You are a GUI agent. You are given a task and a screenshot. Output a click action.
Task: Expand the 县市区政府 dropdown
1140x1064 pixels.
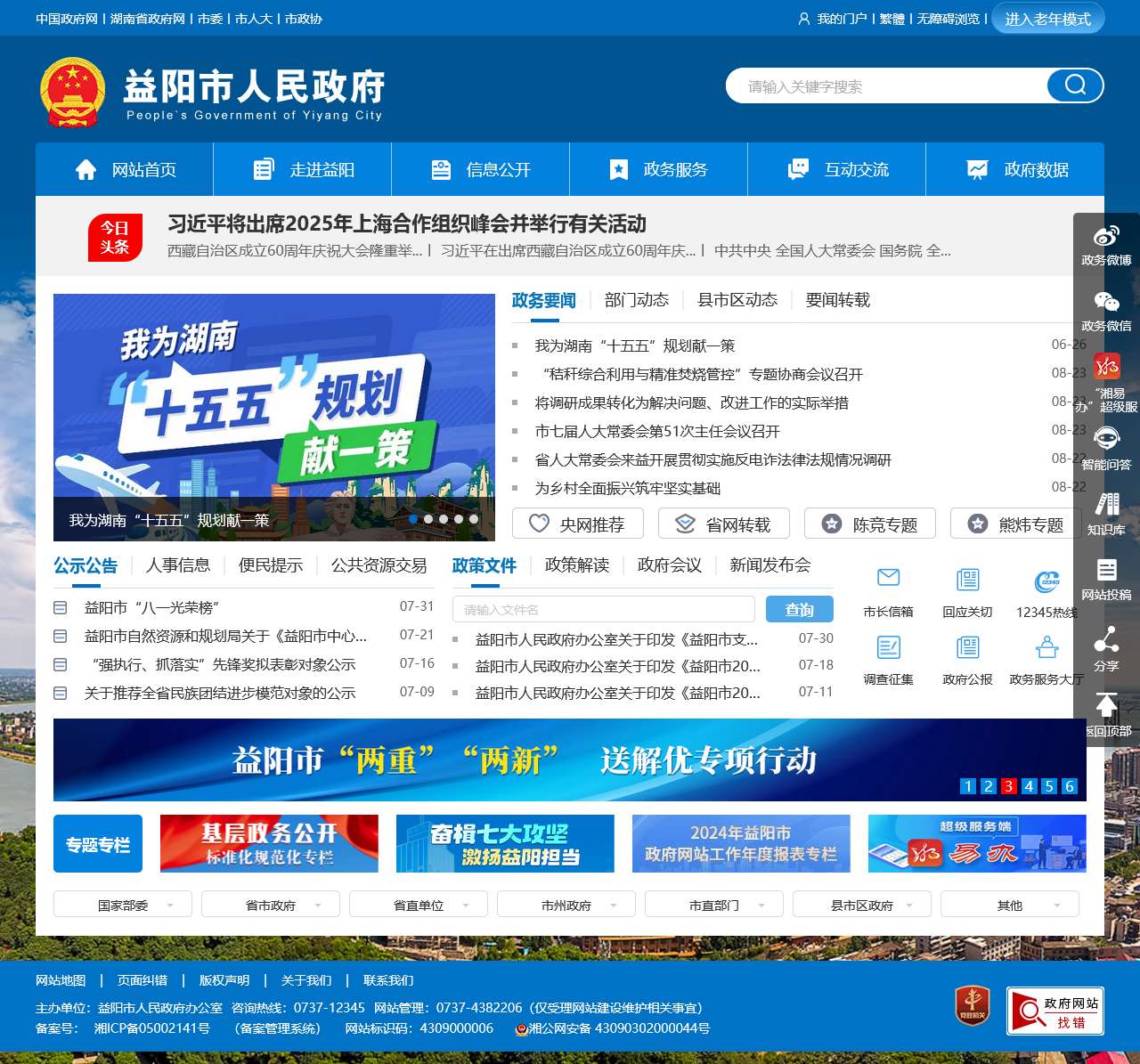(861, 904)
